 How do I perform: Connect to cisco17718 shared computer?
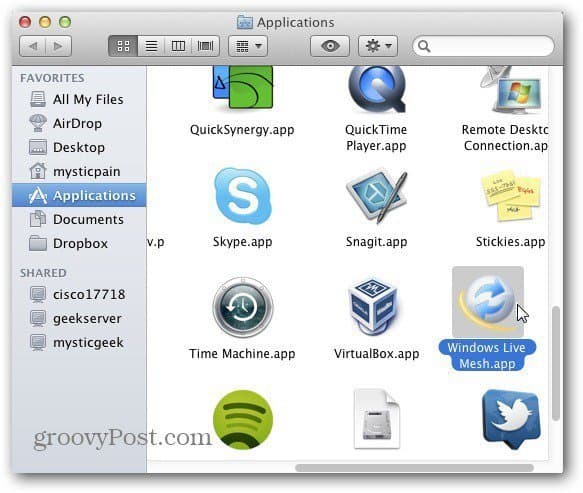pyautogui.click(x=79, y=294)
